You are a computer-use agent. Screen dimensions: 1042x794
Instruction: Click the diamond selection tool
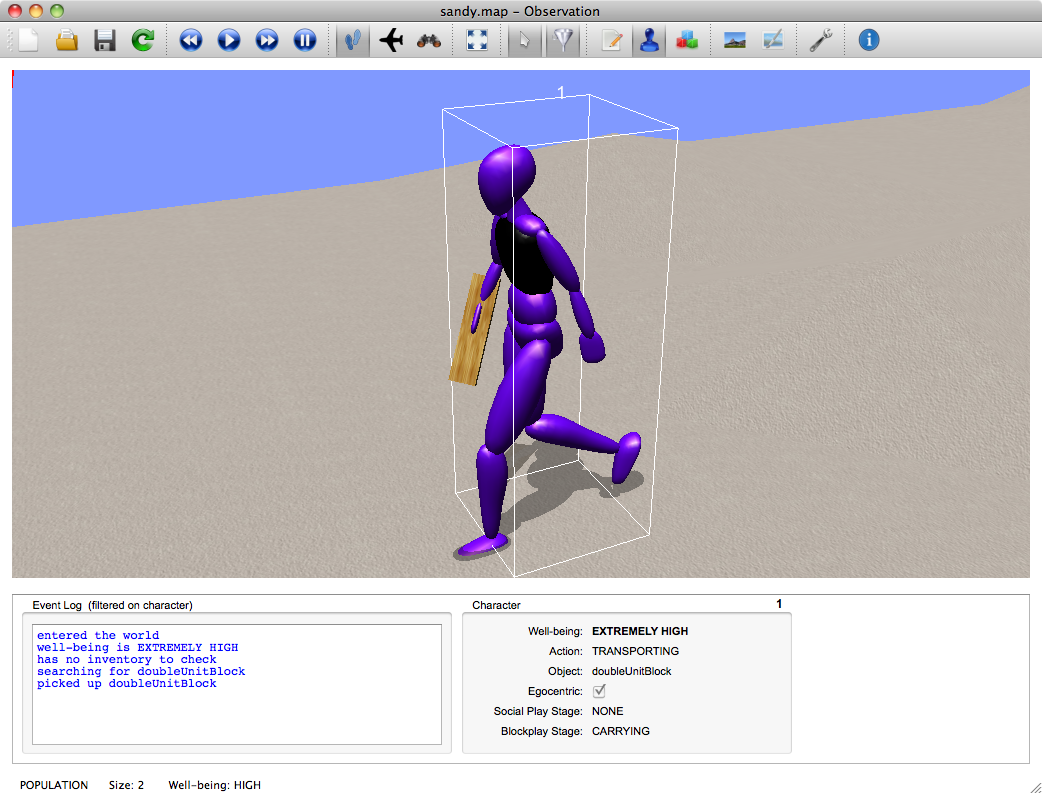pos(563,41)
